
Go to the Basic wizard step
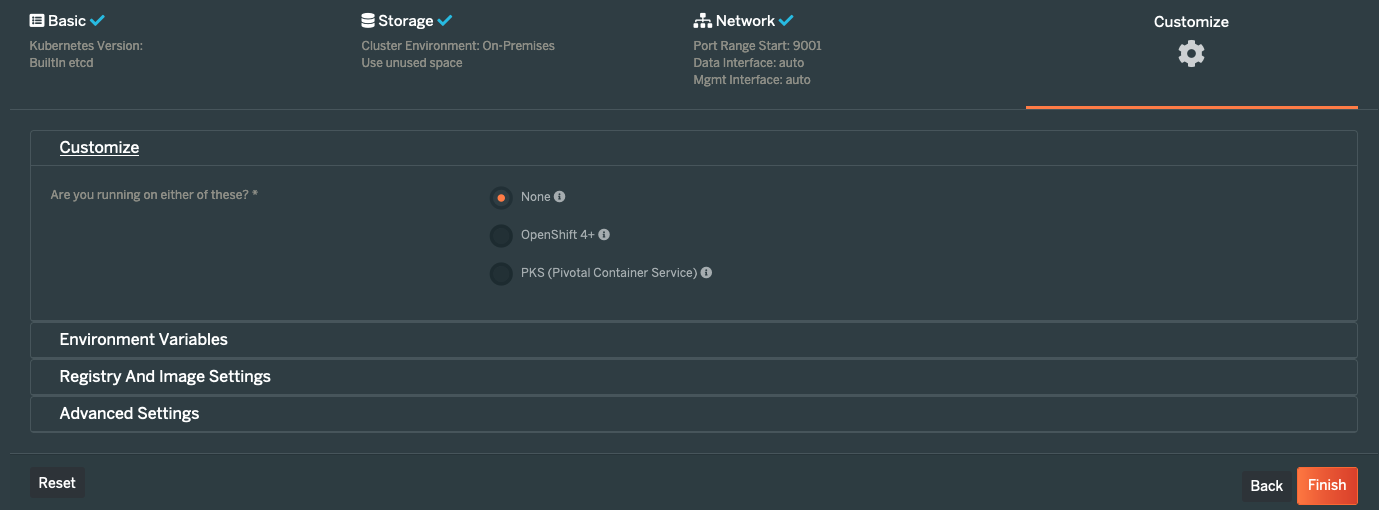pos(68,20)
